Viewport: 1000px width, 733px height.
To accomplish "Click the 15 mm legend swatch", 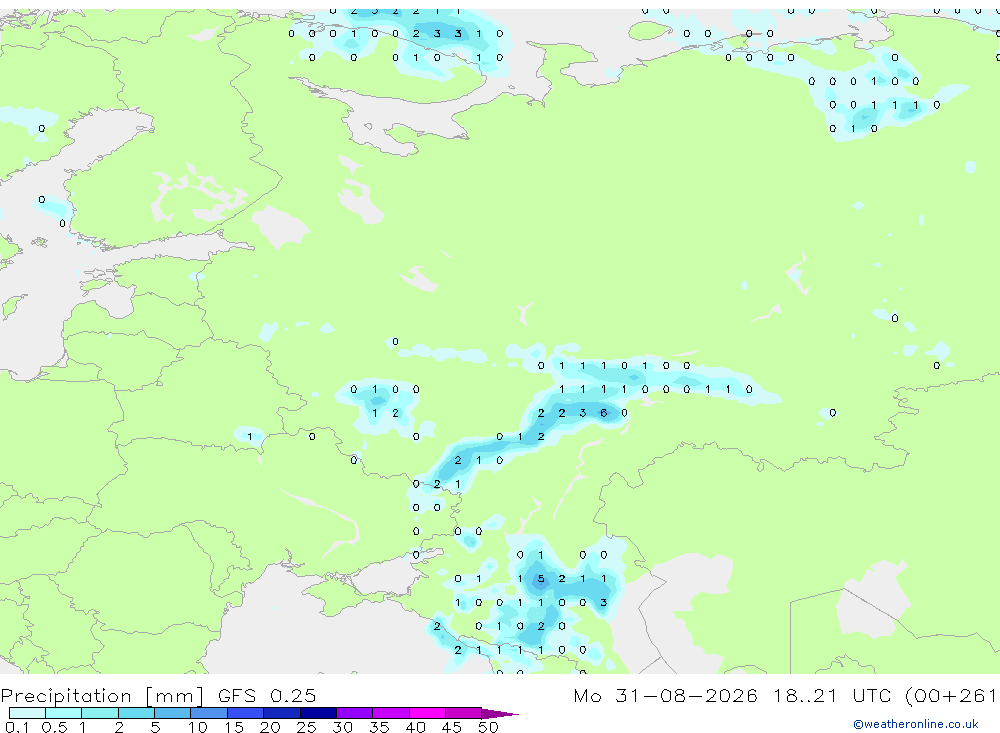I will pos(246,713).
